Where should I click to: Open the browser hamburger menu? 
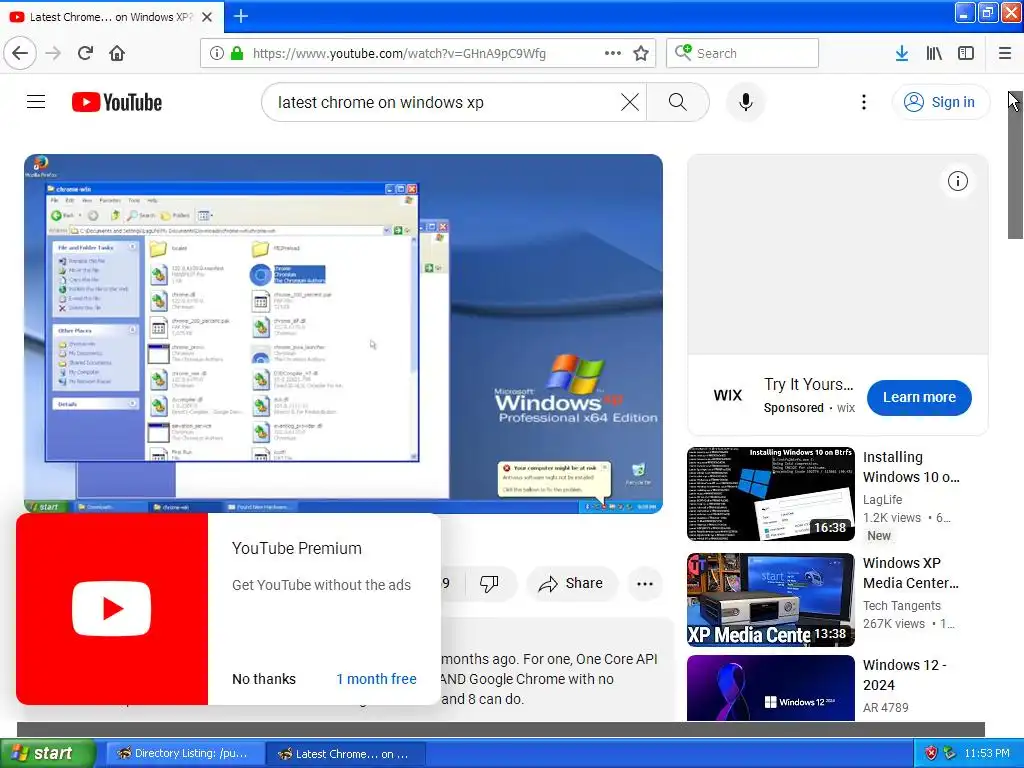point(1005,53)
